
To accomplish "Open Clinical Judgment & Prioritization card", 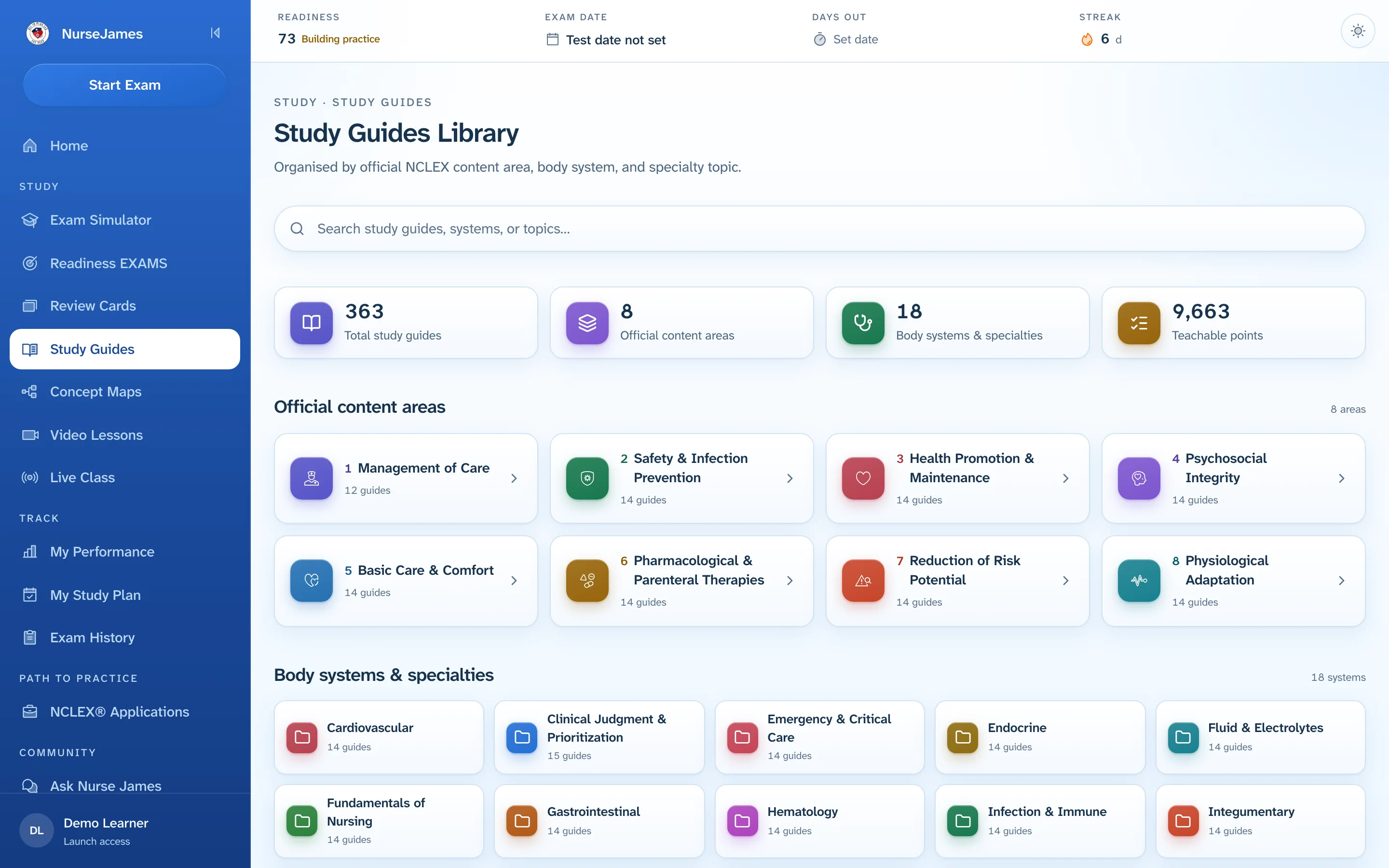I will (599, 737).
